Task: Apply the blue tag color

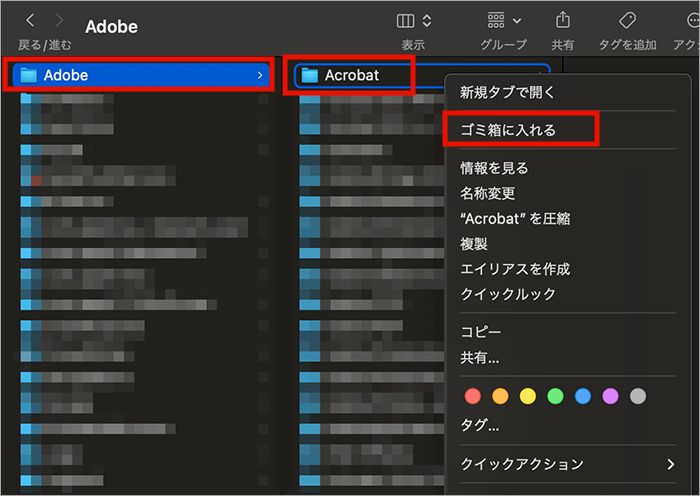Action: coord(583,396)
